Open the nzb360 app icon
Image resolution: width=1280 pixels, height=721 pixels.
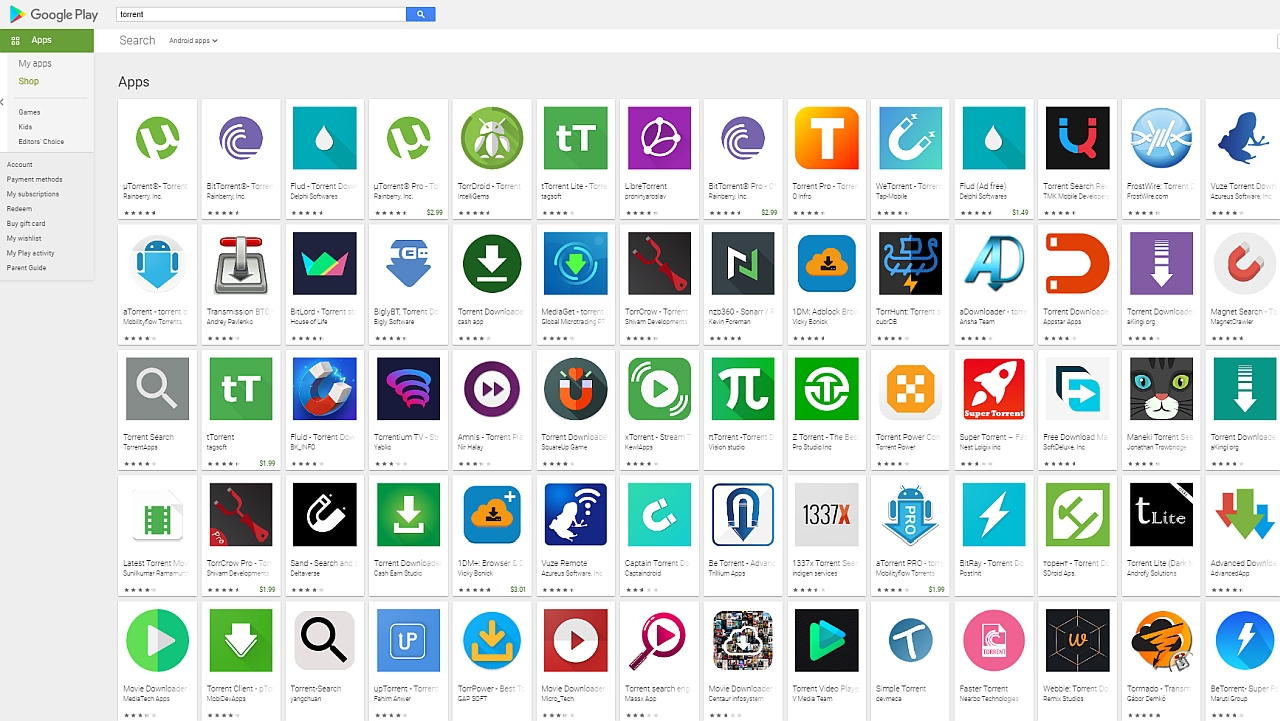point(743,263)
